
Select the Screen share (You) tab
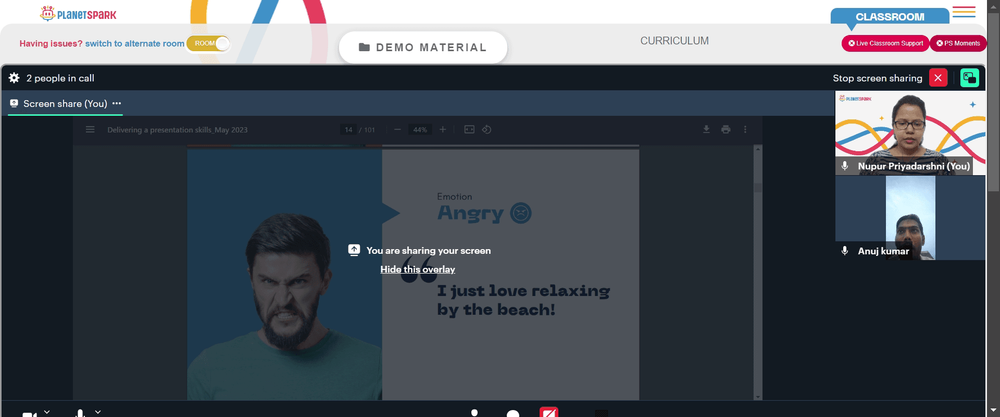[65, 103]
